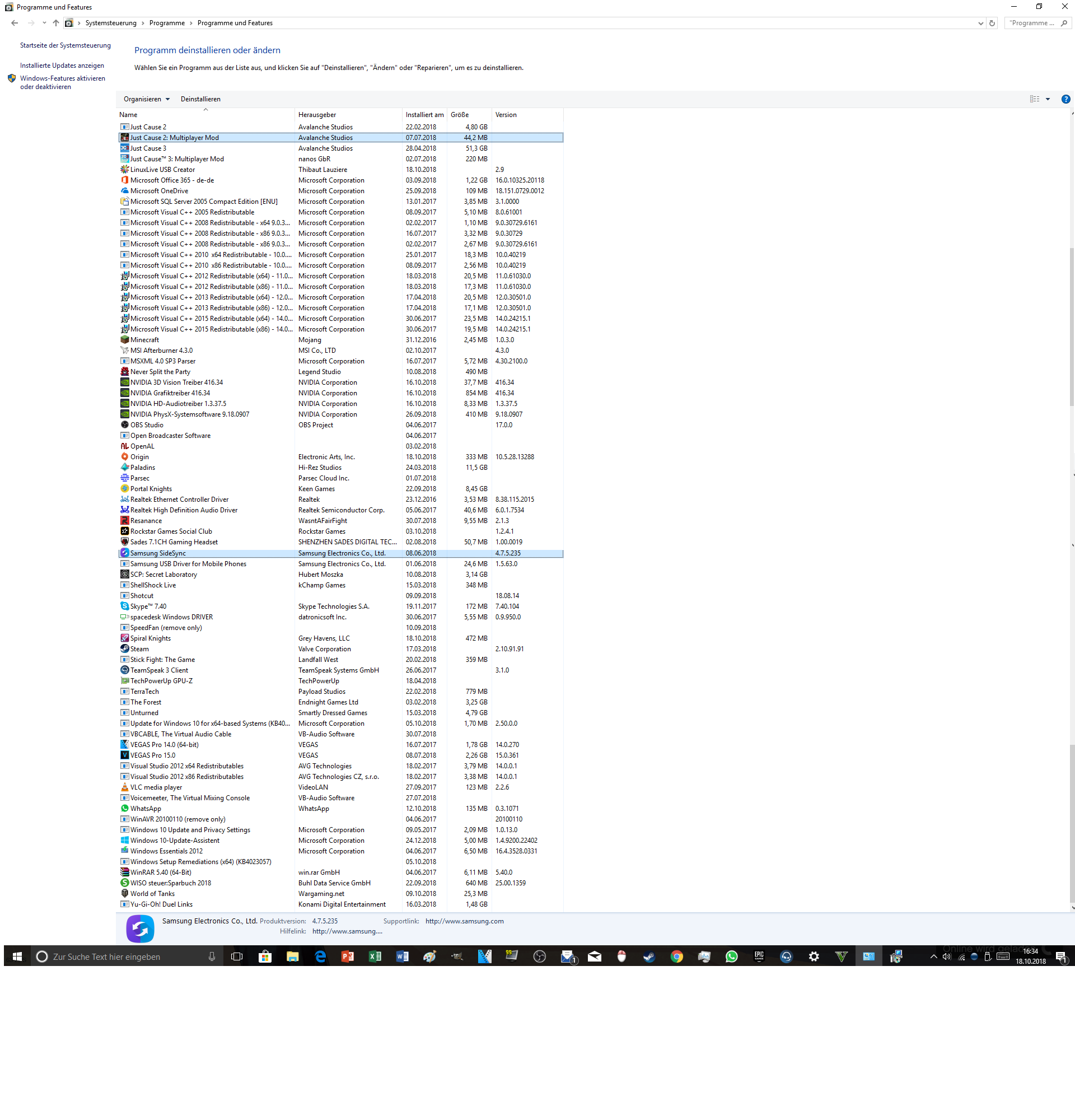1075x1120 pixels.
Task: Open recent locations dropdown arrow
Action: 44,23
